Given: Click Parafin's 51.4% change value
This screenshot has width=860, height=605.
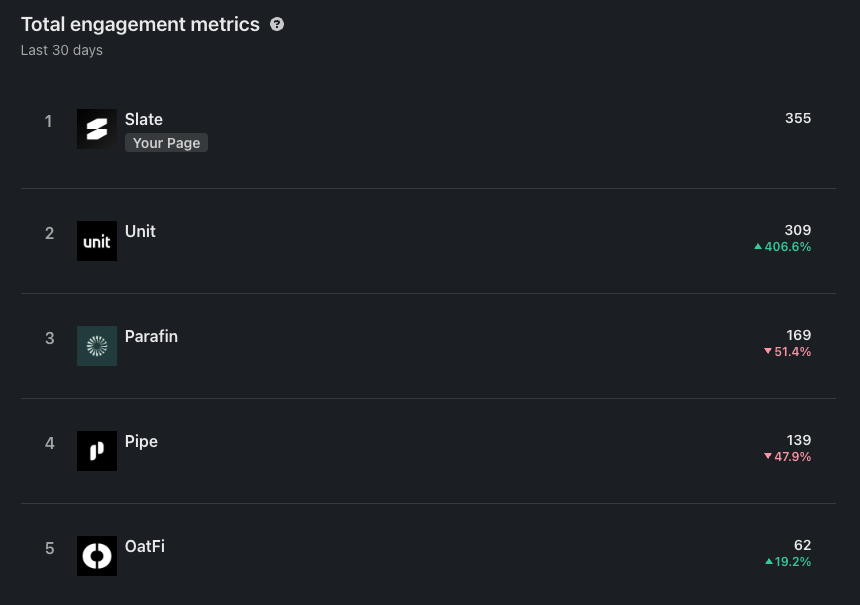Looking at the screenshot, I should 793,352.
